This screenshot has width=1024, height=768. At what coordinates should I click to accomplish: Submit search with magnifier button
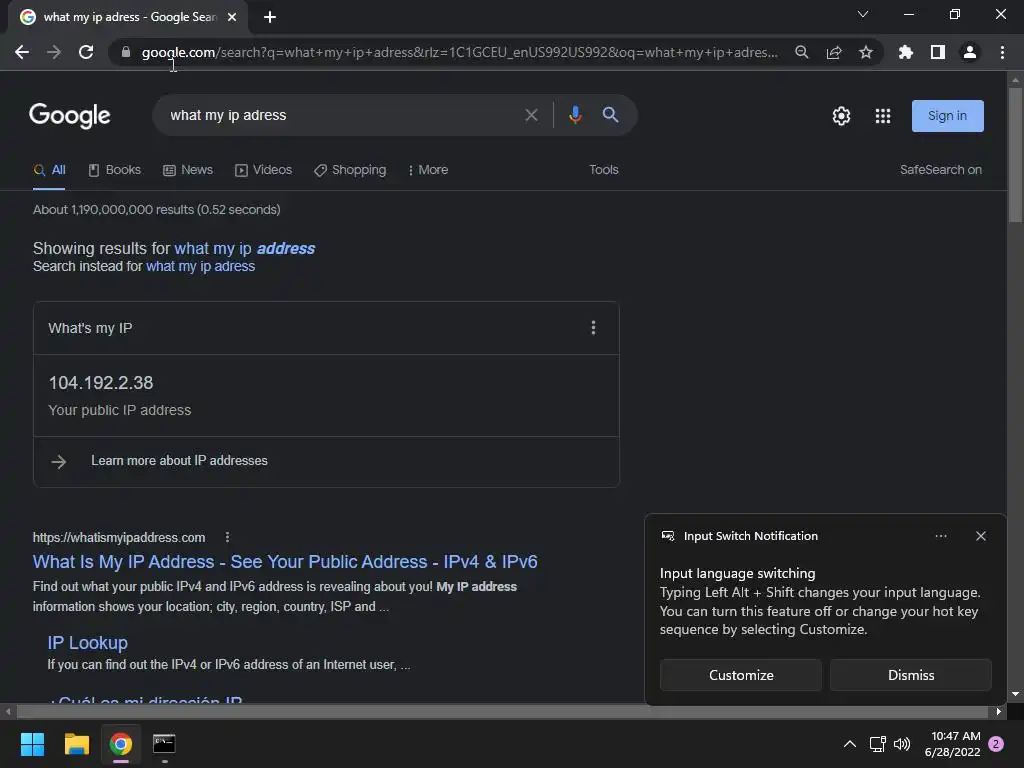tap(610, 115)
